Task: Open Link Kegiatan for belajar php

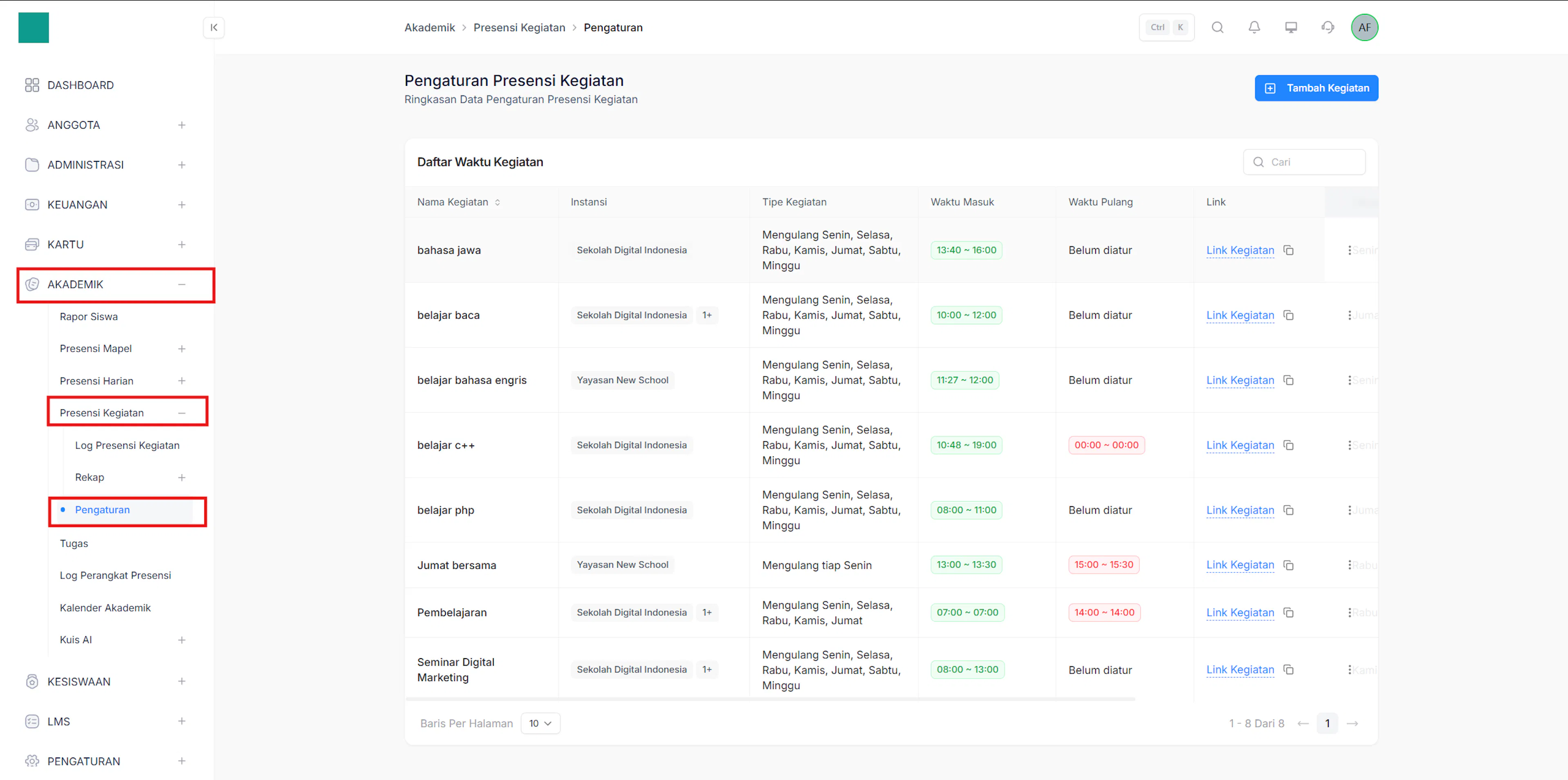Action: pyautogui.click(x=1240, y=510)
